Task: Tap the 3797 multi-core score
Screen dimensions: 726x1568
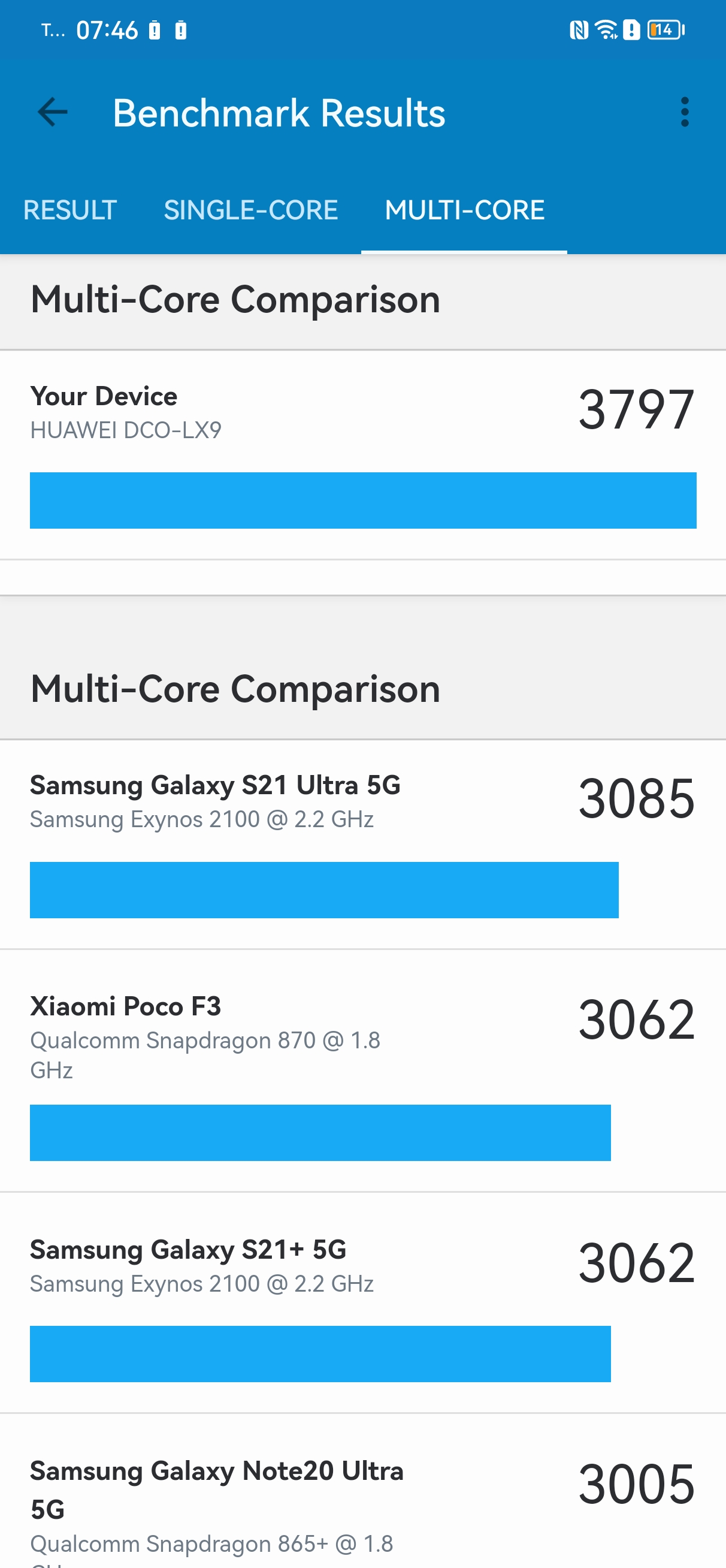Action: pos(636,409)
